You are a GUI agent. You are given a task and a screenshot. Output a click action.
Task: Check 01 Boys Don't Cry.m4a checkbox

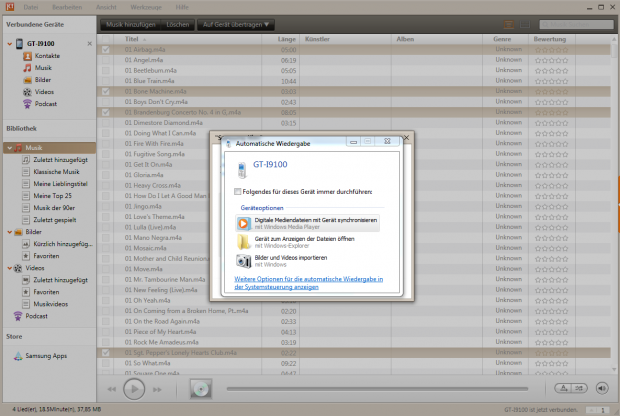tap(106, 102)
